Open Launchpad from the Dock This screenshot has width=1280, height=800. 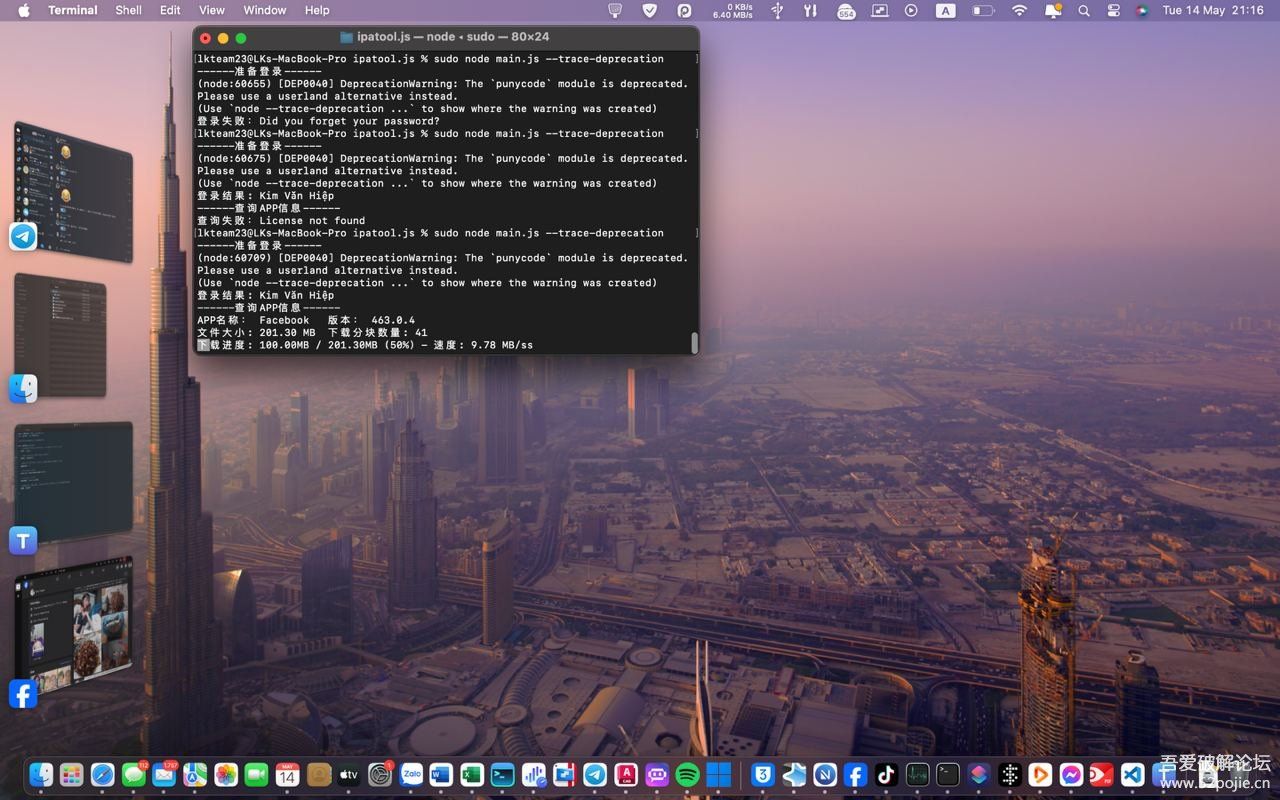pyautogui.click(x=72, y=774)
